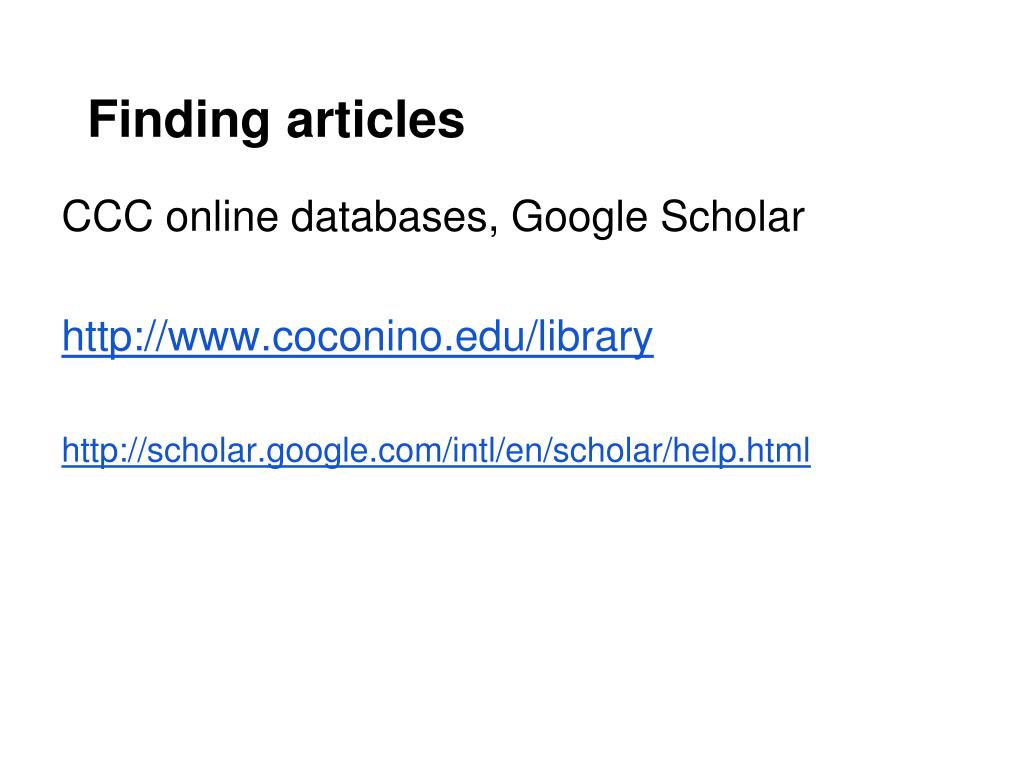
Task: Open the Google Scholar help.html link
Action: tap(436, 451)
